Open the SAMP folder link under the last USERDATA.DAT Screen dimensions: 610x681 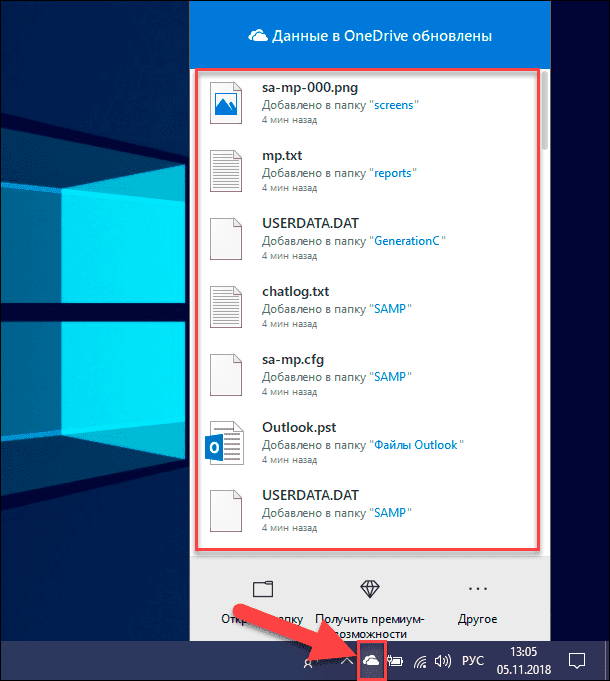coord(390,513)
